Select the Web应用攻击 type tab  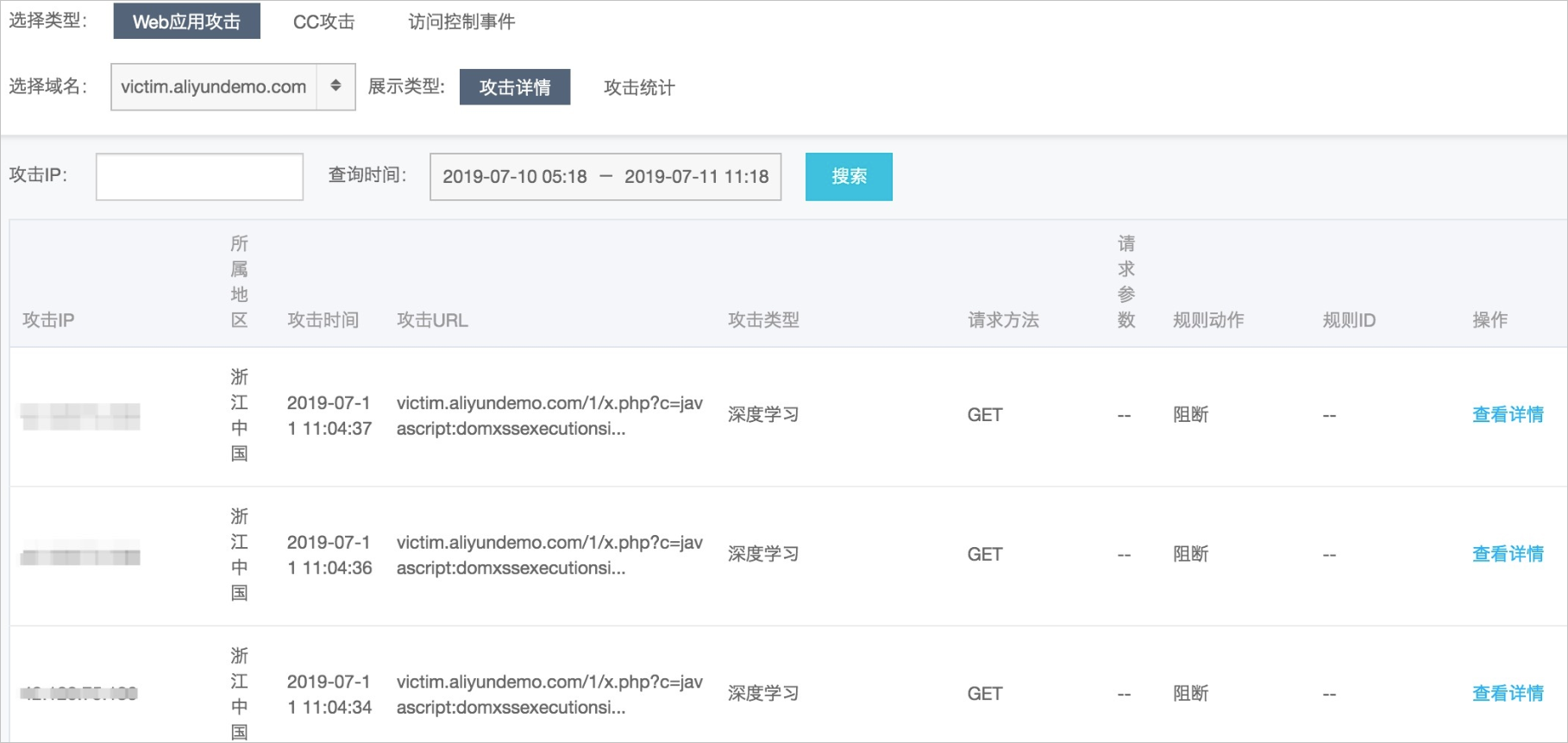point(186,22)
